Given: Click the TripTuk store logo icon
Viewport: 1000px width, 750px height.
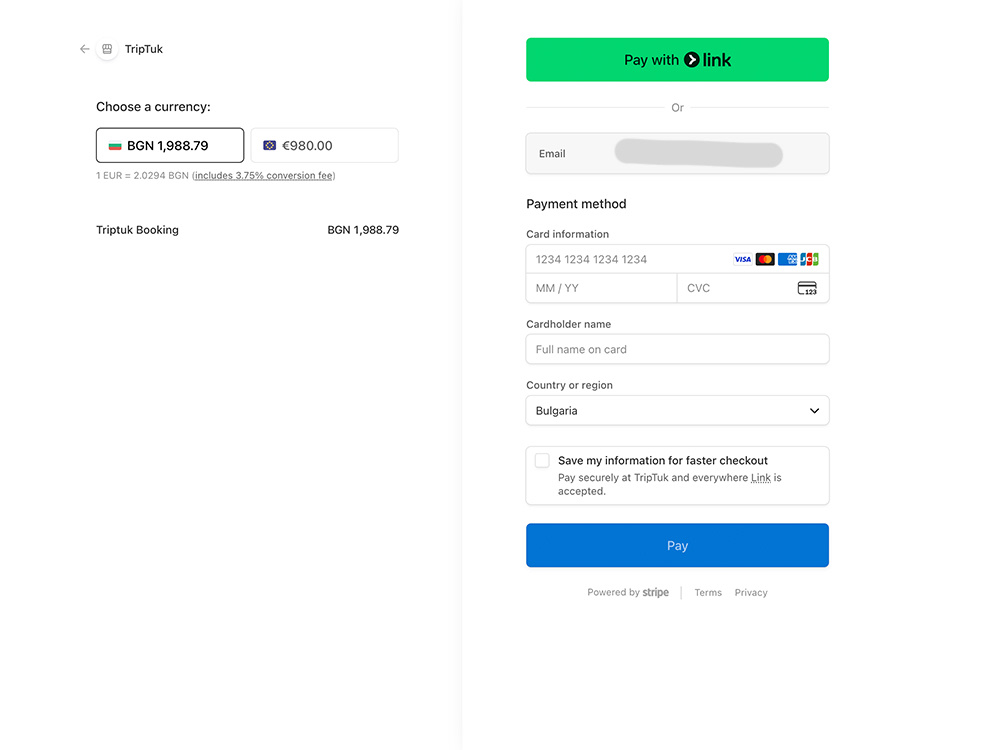Looking at the screenshot, I should pyautogui.click(x=107, y=49).
